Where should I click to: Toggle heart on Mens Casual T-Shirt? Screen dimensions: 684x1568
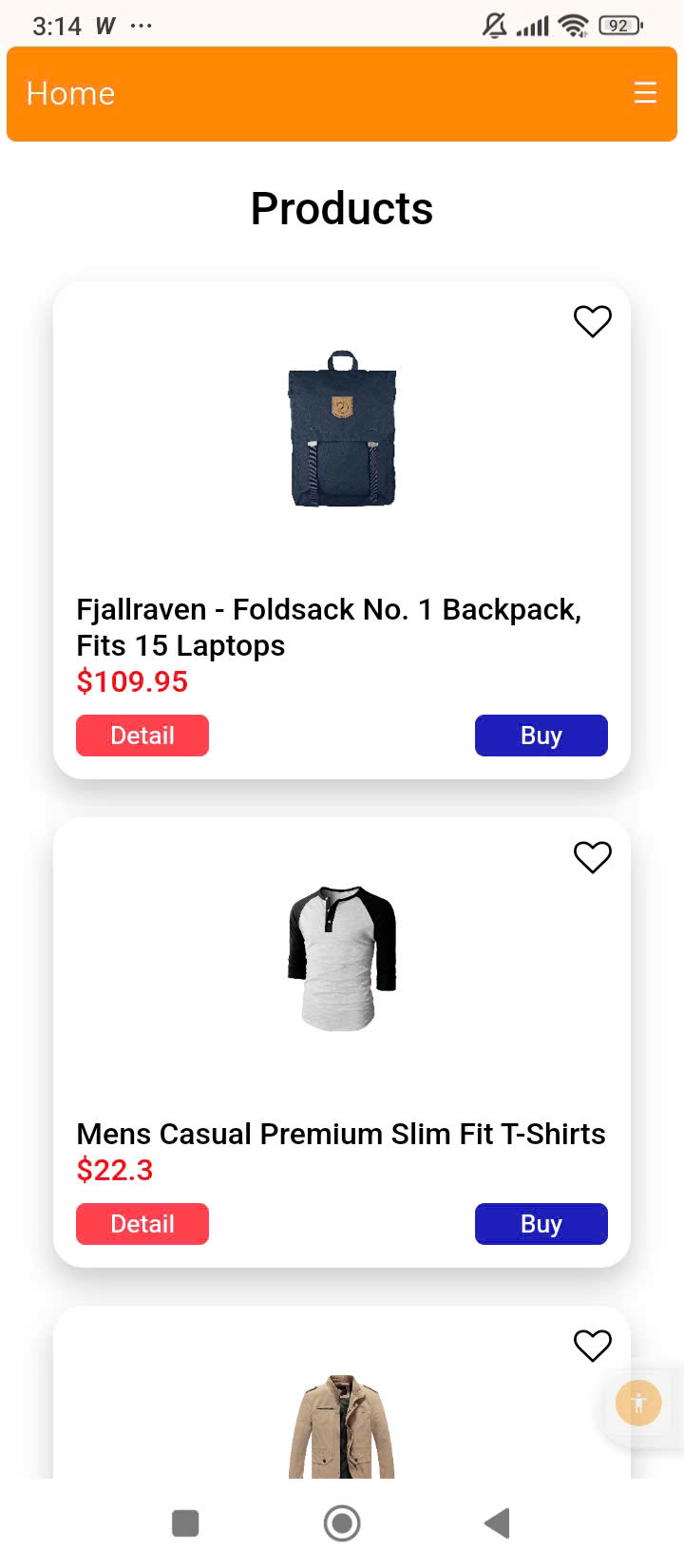(x=592, y=857)
